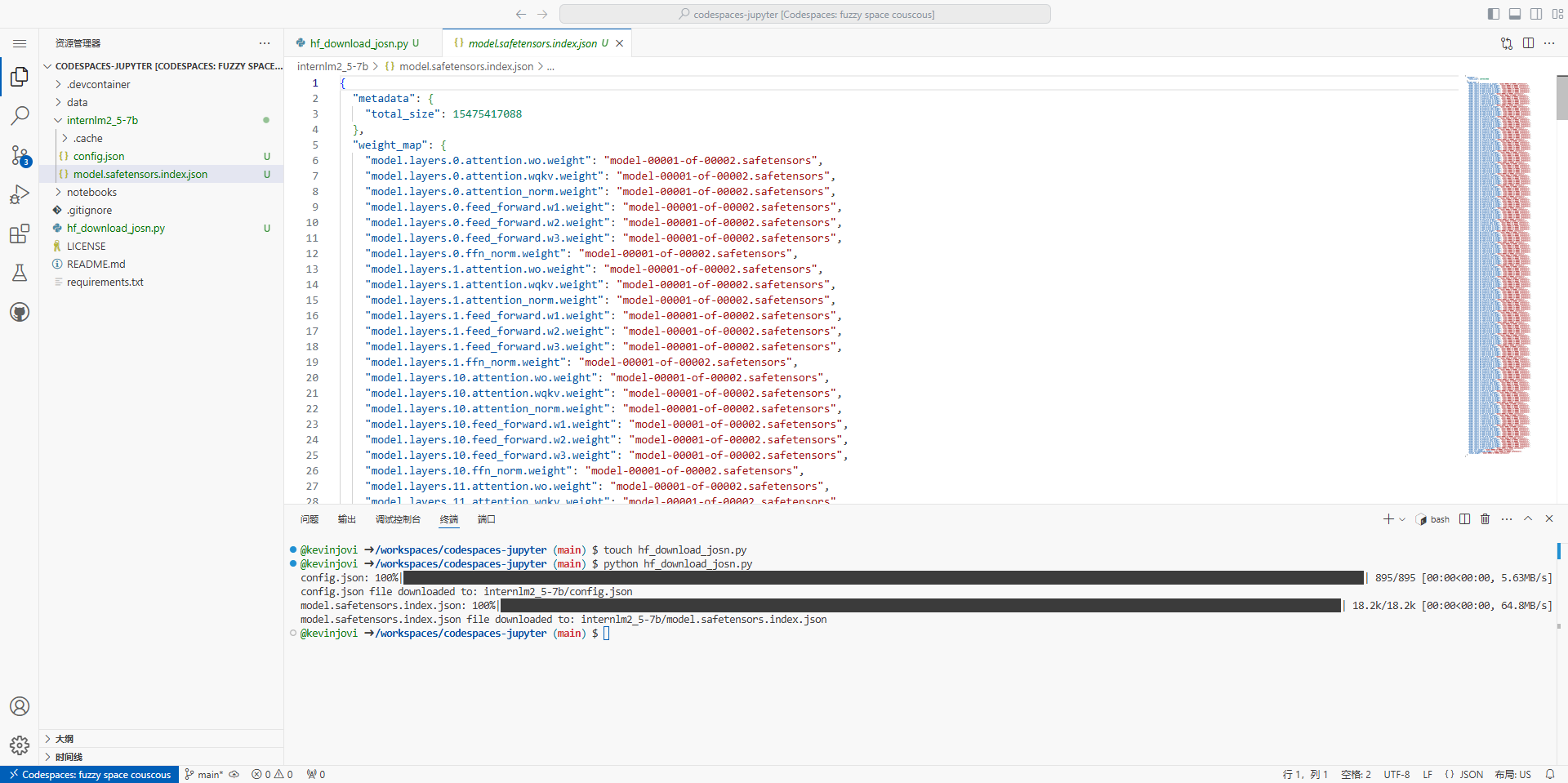Close the terminal panel

1549,519
